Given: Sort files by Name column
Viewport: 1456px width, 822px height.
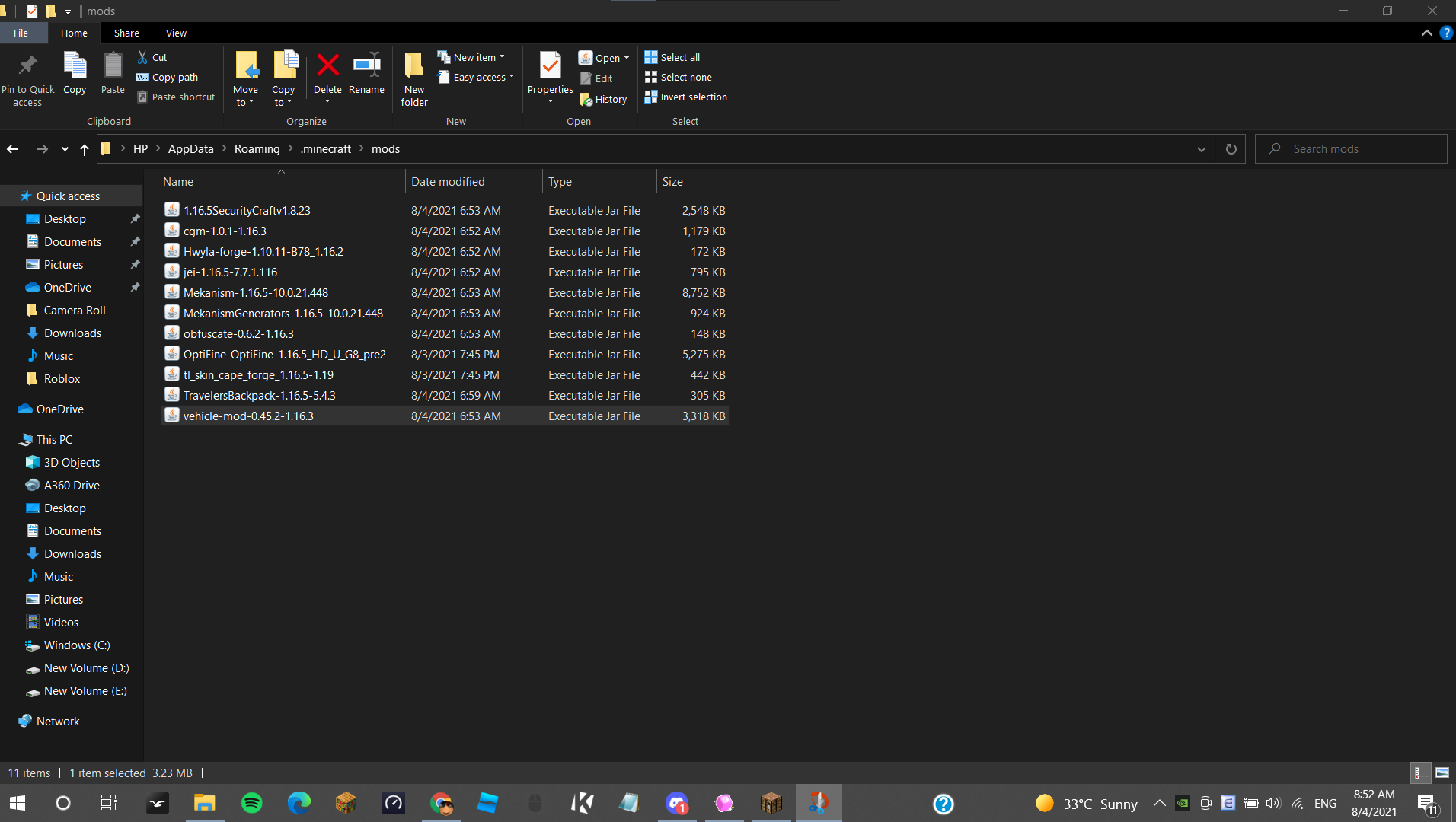Looking at the screenshot, I should point(281,182).
